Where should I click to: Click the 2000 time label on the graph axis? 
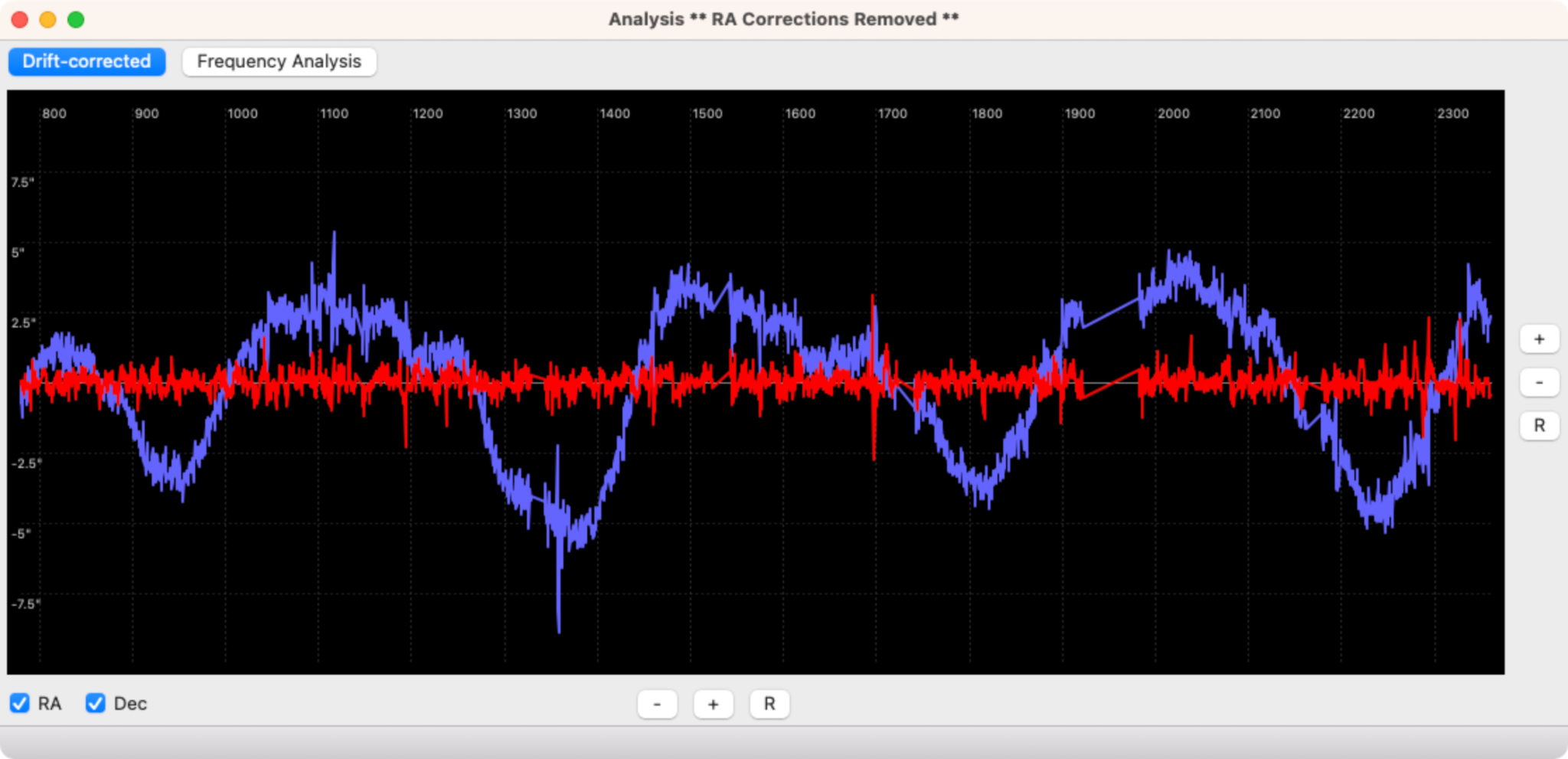point(1173,113)
